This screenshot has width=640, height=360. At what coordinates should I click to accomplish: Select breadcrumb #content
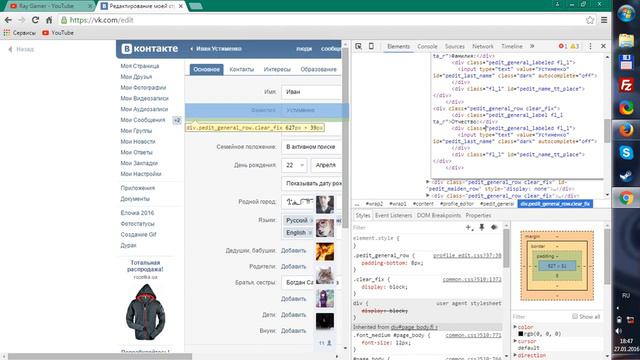pos(423,204)
